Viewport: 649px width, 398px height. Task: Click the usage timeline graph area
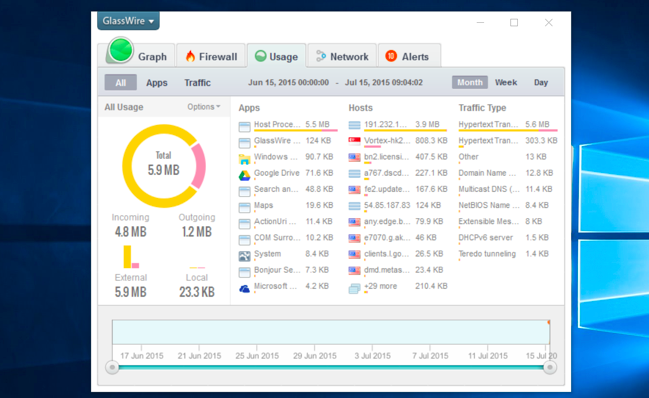[x=331, y=332]
